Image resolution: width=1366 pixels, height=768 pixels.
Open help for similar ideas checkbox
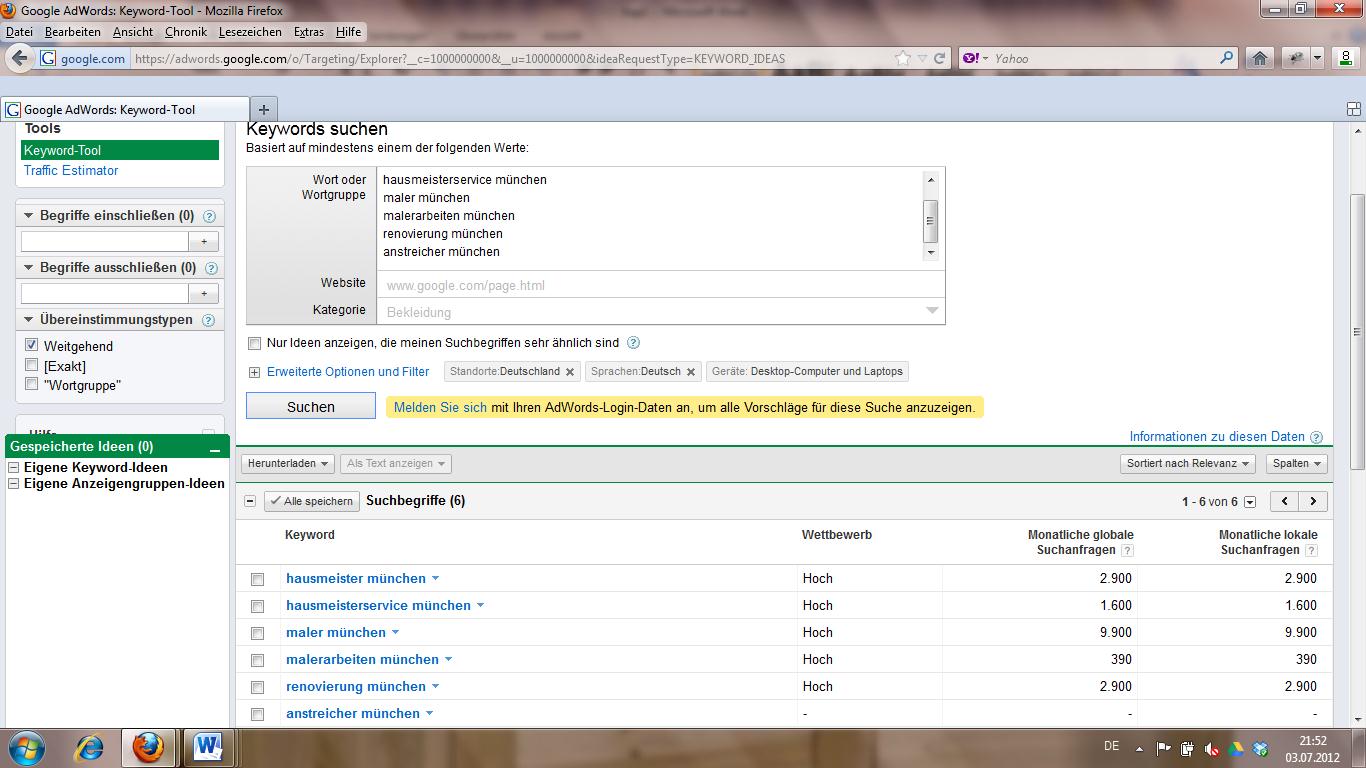pyautogui.click(x=633, y=343)
